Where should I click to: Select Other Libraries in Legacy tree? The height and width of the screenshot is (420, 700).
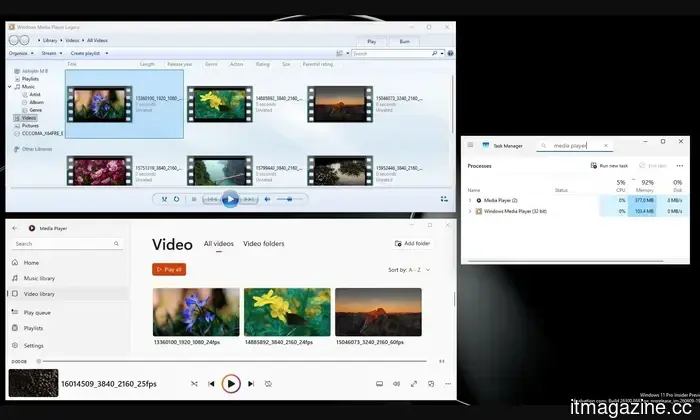[37, 149]
